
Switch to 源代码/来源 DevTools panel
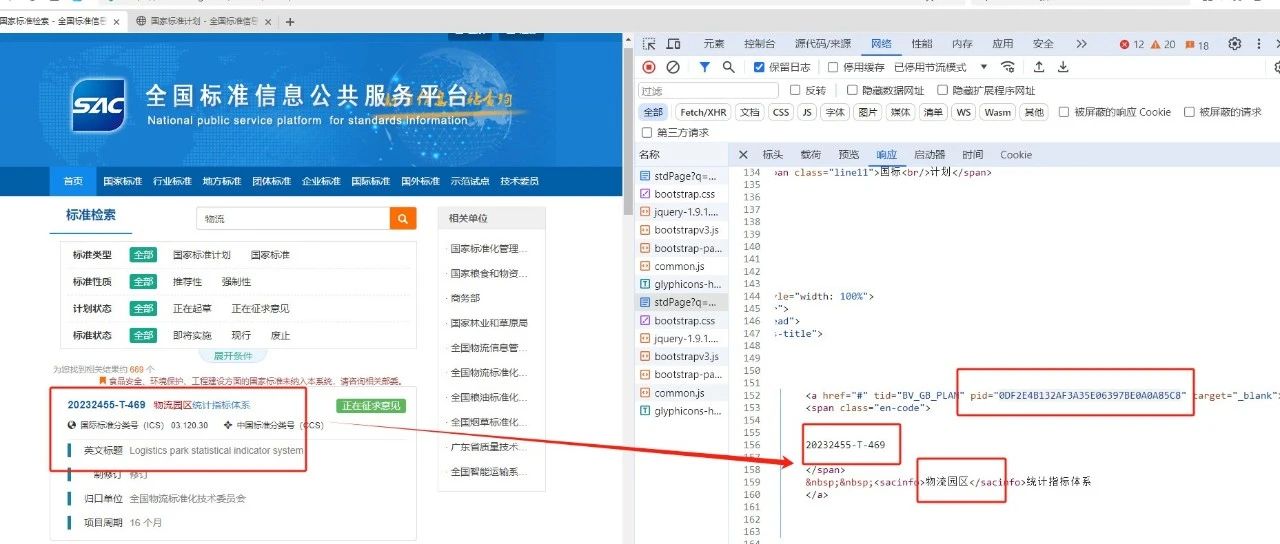(x=823, y=44)
